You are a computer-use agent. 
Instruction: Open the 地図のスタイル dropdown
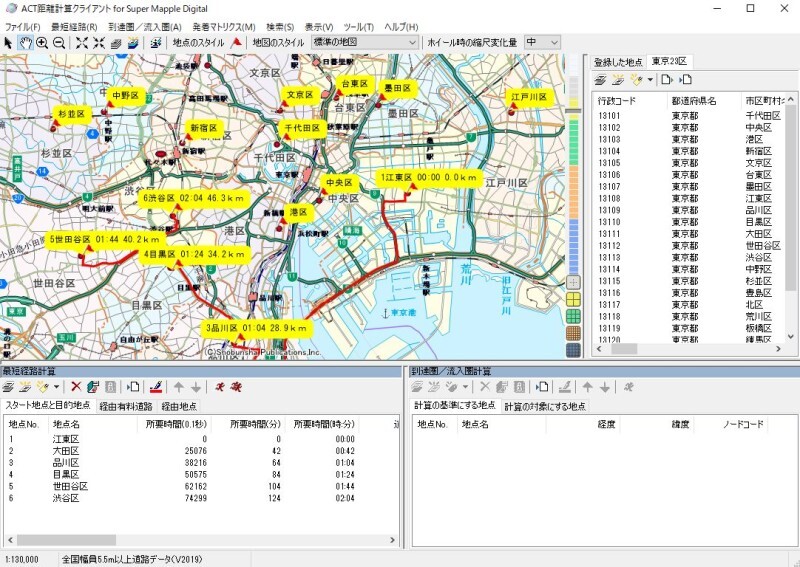pyautogui.click(x=412, y=43)
